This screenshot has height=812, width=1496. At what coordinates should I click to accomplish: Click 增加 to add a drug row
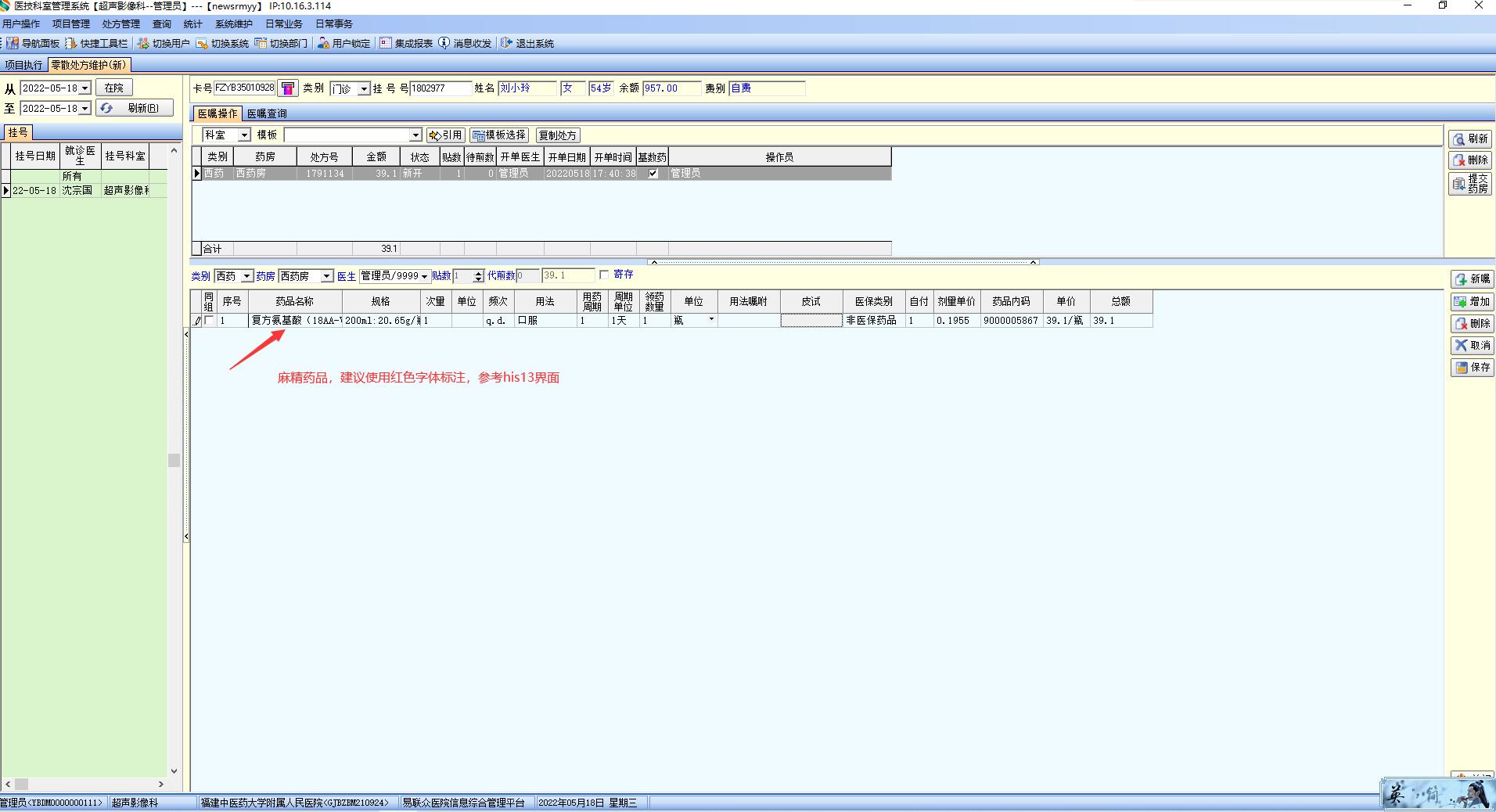pyautogui.click(x=1472, y=301)
